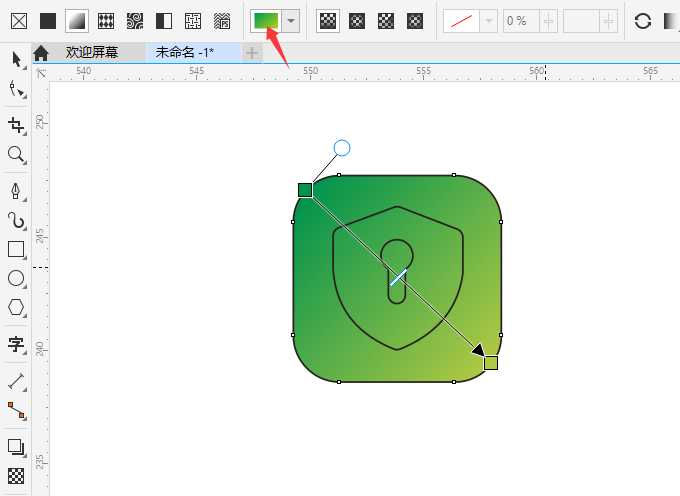Click the node position stepper button
Image resolution: width=680 pixels, height=496 pixels.
608,21
